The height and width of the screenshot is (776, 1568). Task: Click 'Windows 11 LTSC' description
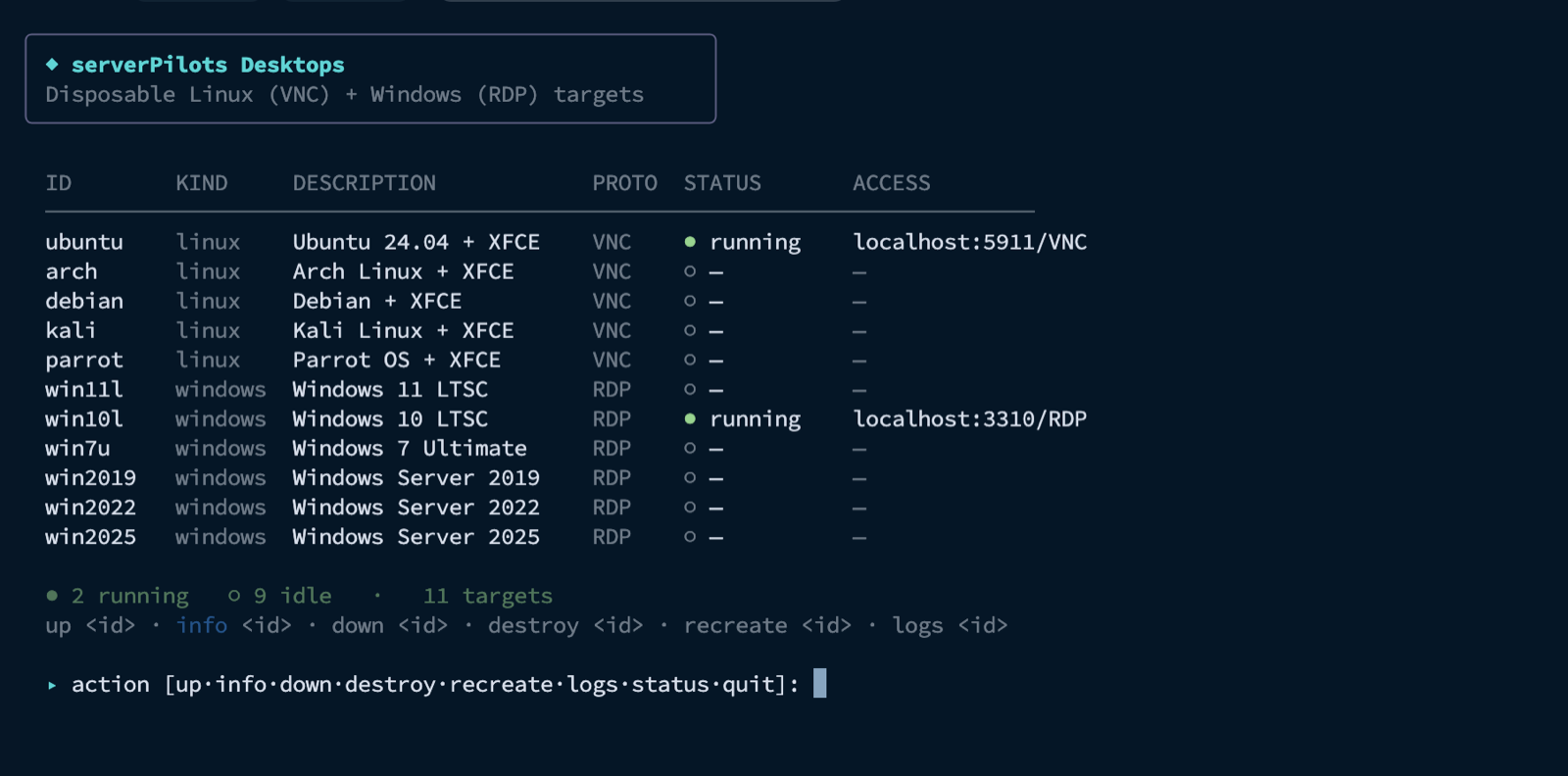pos(390,389)
